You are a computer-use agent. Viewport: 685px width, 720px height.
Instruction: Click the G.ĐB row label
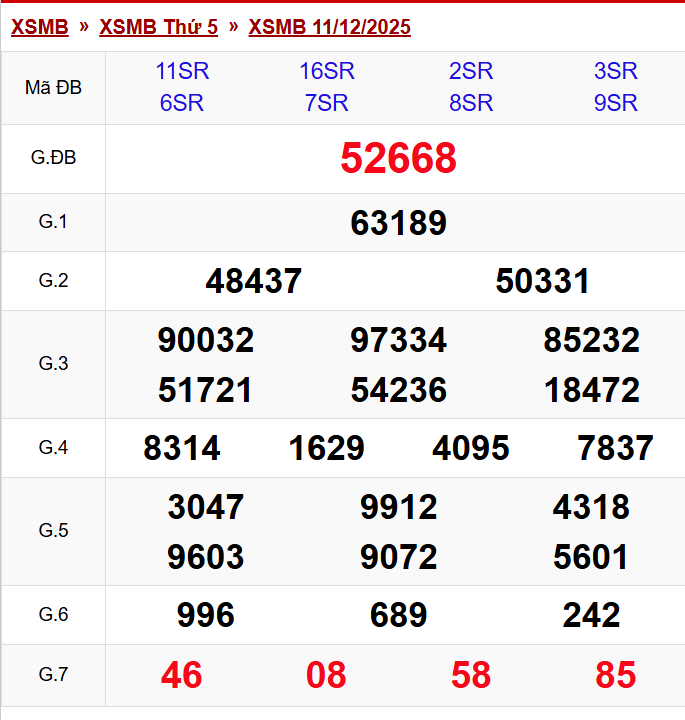coord(53,158)
